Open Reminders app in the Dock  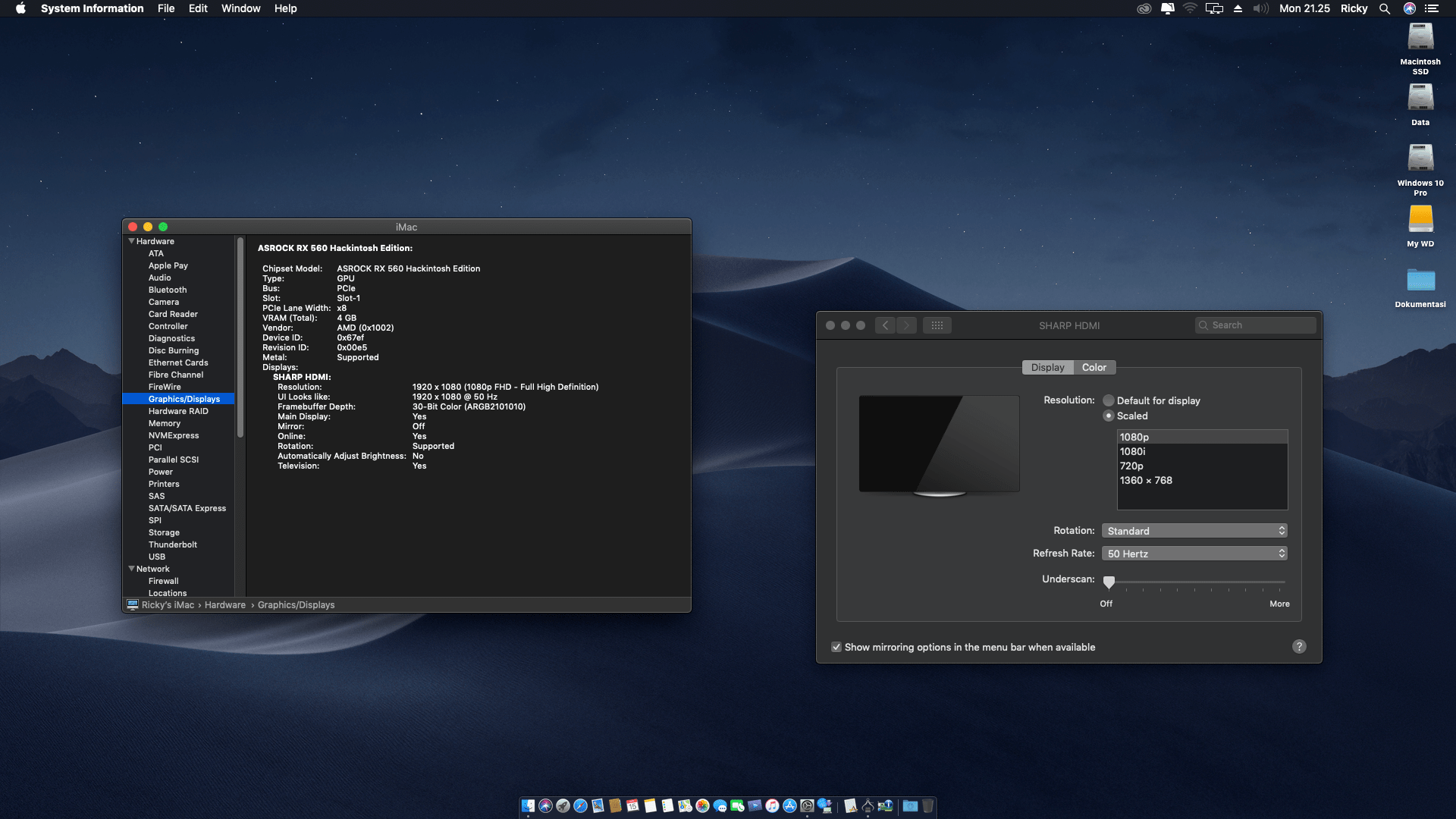point(667,805)
